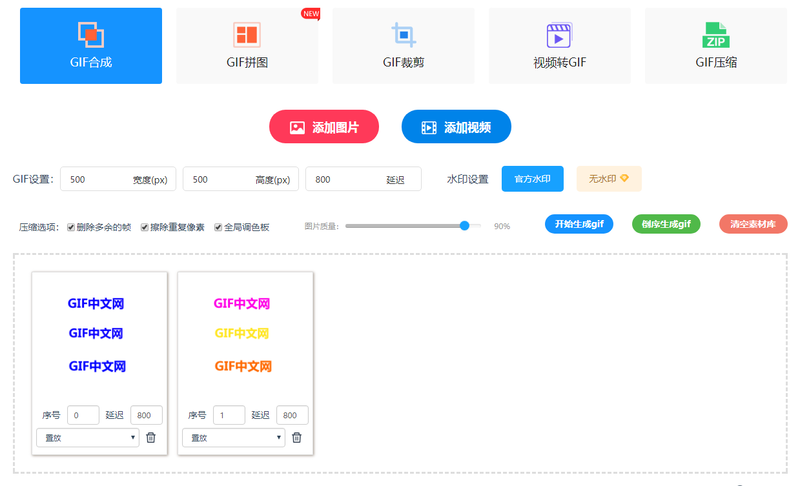Viewport: 800px width, 486px height.
Task: Click the 图片质量 slider handle
Action: click(x=464, y=225)
